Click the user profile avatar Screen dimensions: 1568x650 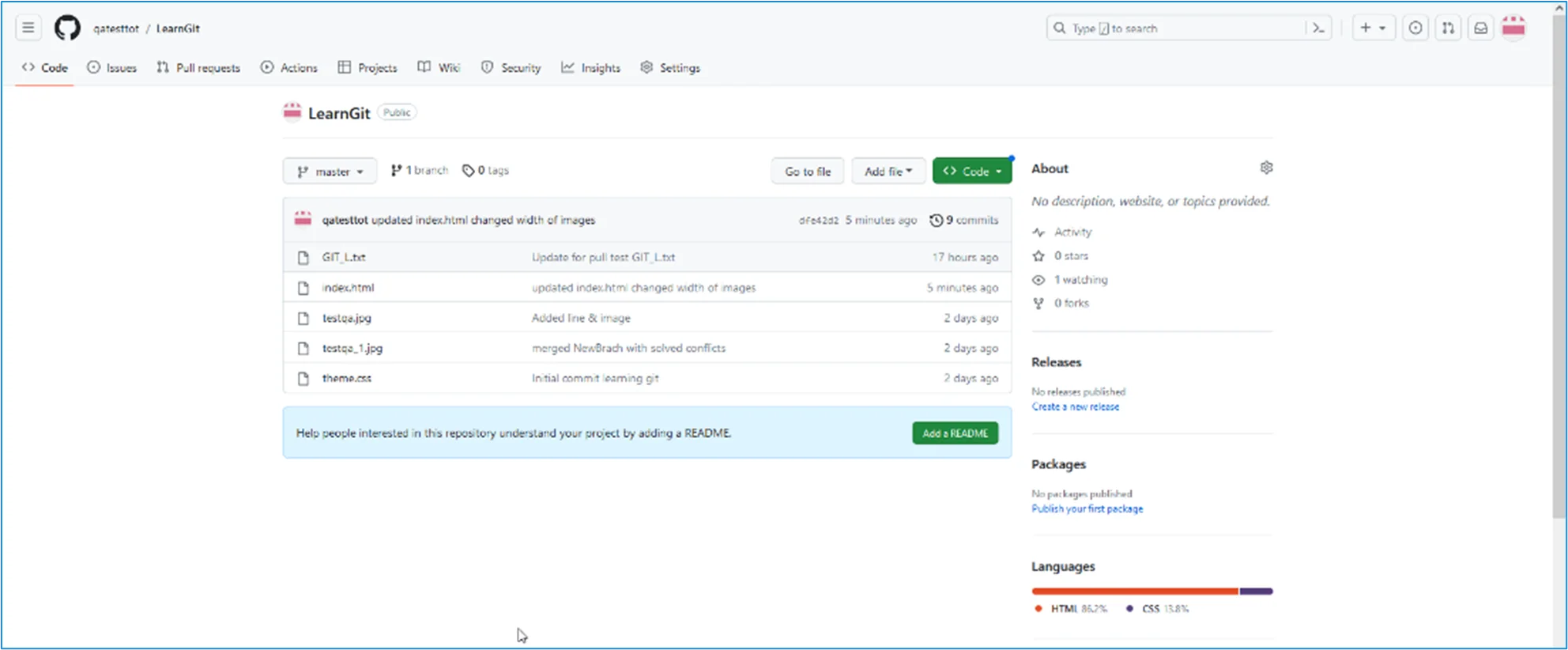[x=1513, y=28]
